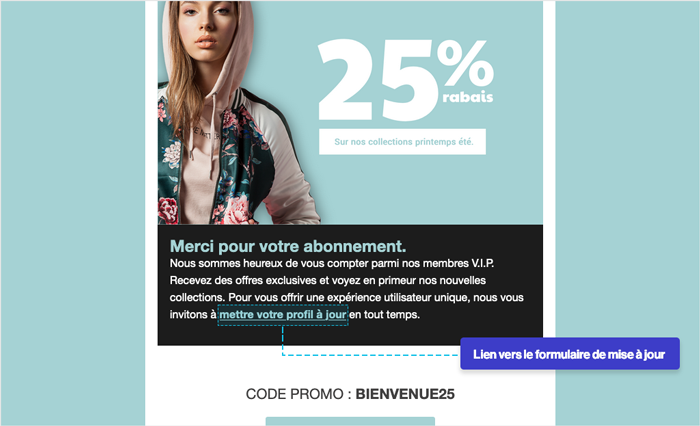Viewport: 700px width, 426px height.
Task: Click the sentence about 'membres V.I.P.'
Action: point(332,263)
